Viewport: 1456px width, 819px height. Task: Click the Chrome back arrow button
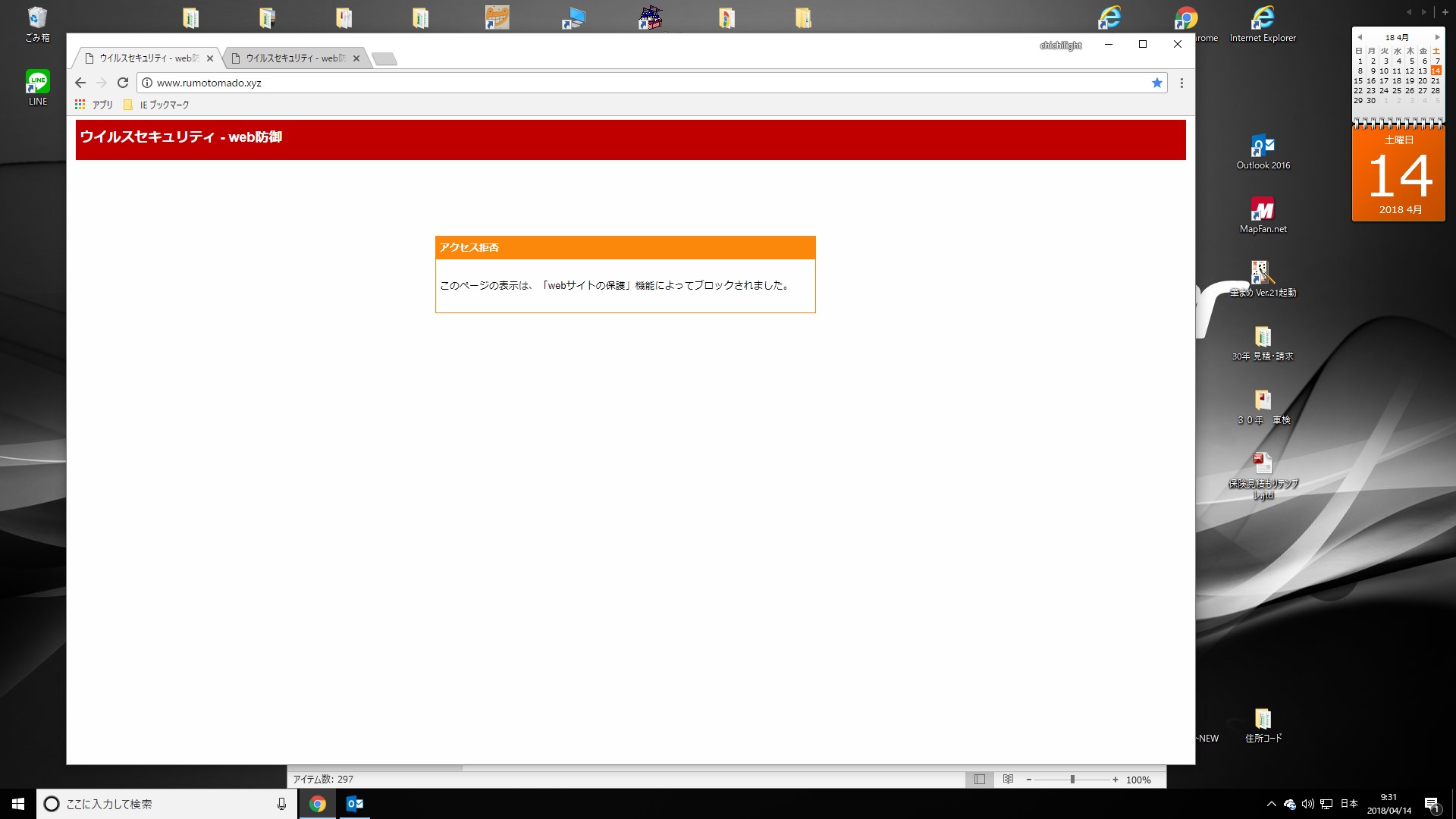pyautogui.click(x=80, y=83)
